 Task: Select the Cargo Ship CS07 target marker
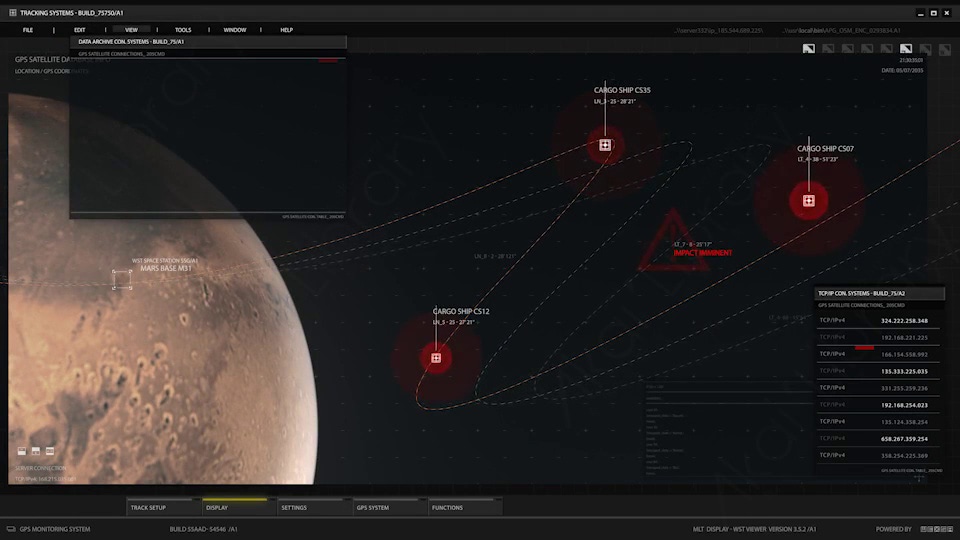809,200
